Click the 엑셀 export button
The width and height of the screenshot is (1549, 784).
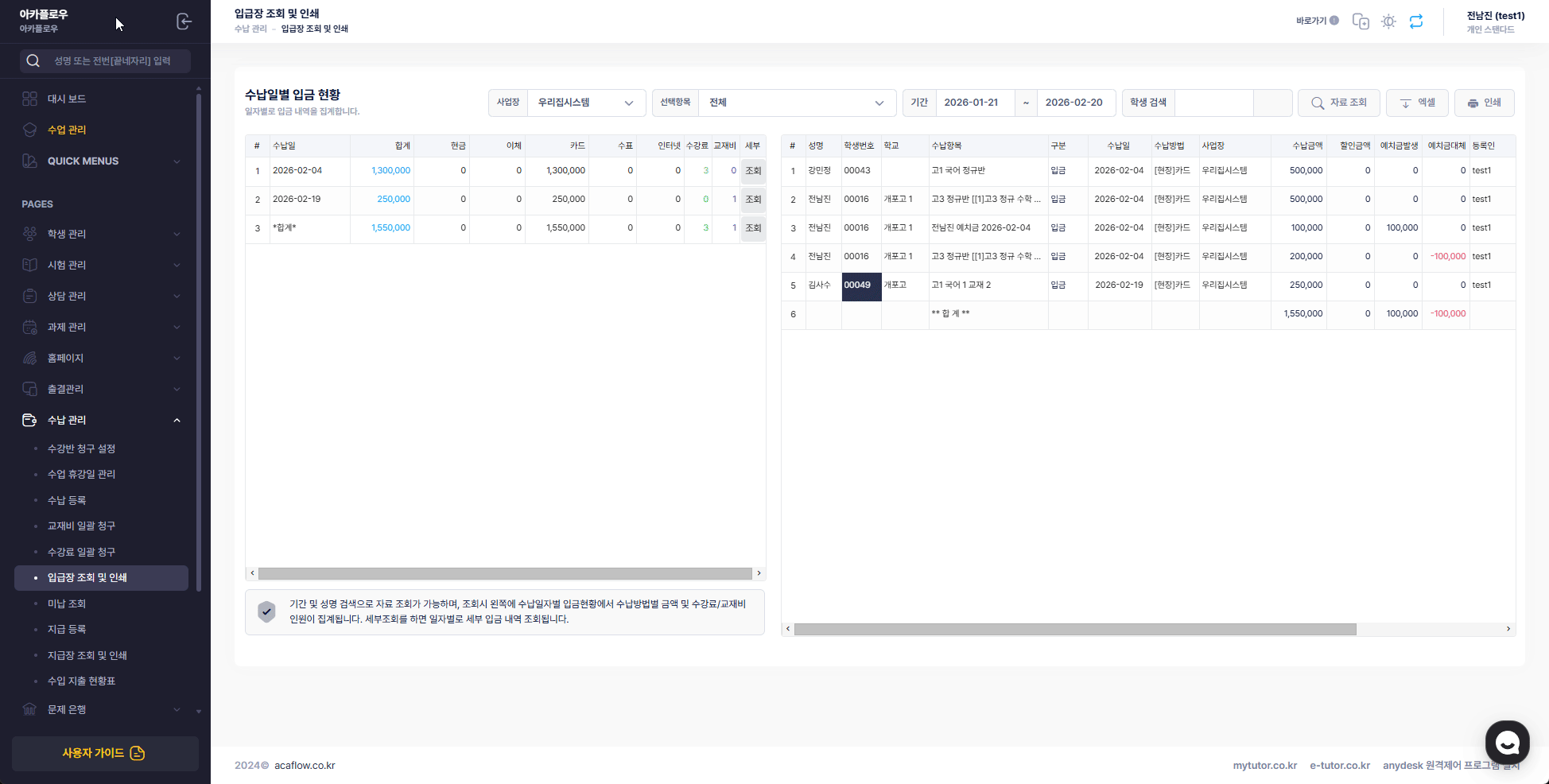pos(1417,103)
